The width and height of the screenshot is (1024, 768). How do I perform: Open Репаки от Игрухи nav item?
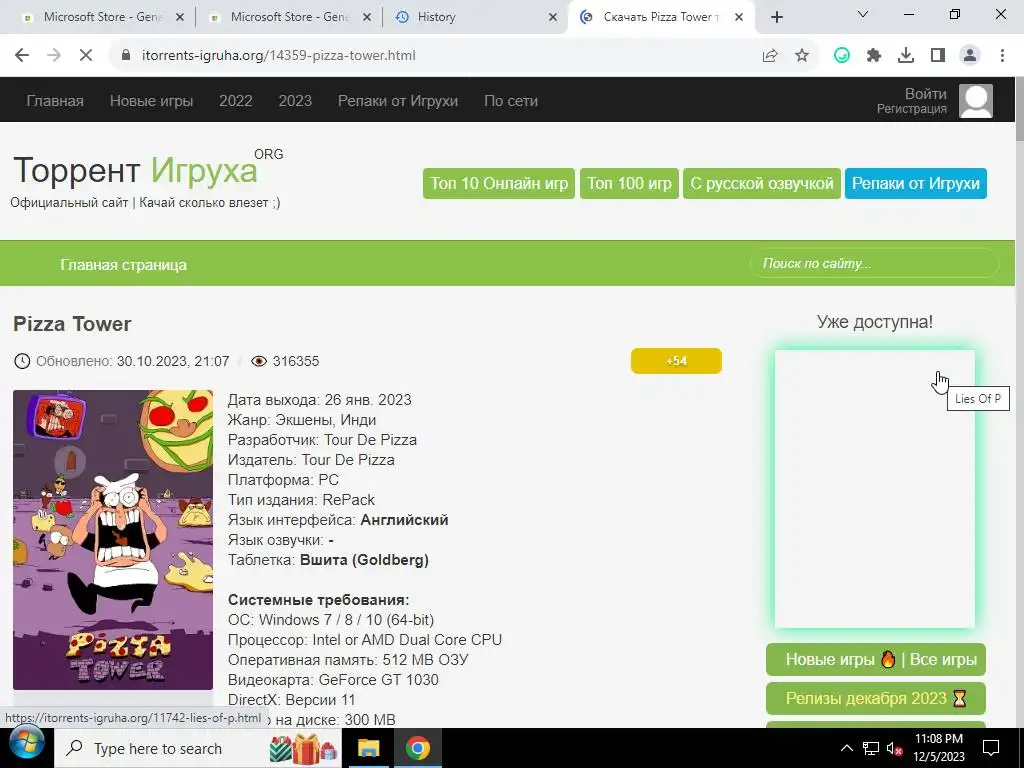tap(398, 101)
